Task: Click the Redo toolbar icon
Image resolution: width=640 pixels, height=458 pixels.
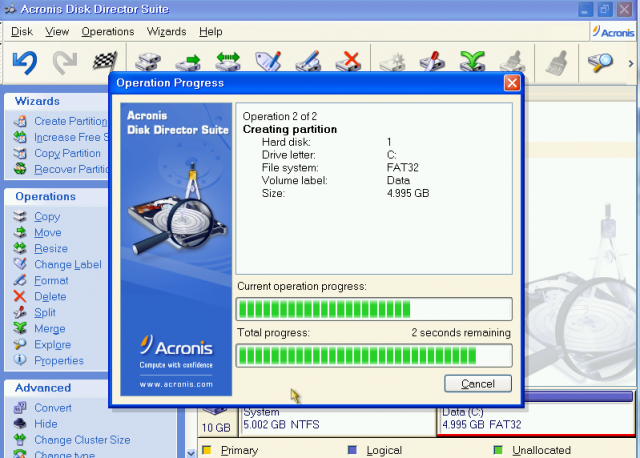Action: 65,63
